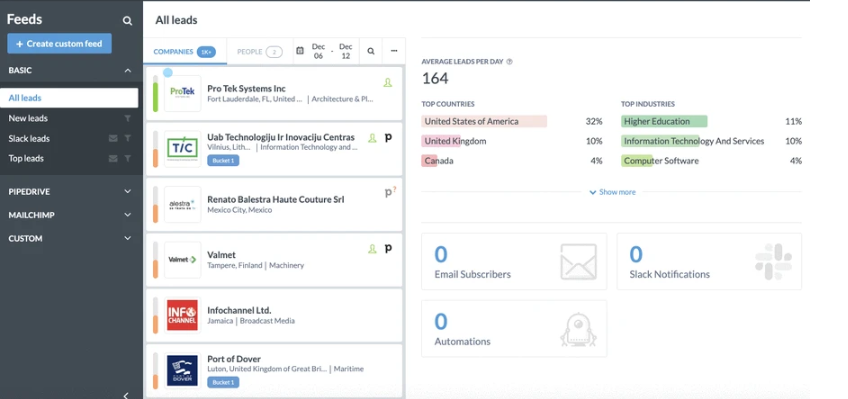Click the Create custom feed button
This screenshot has width=848, height=399.
59,44
